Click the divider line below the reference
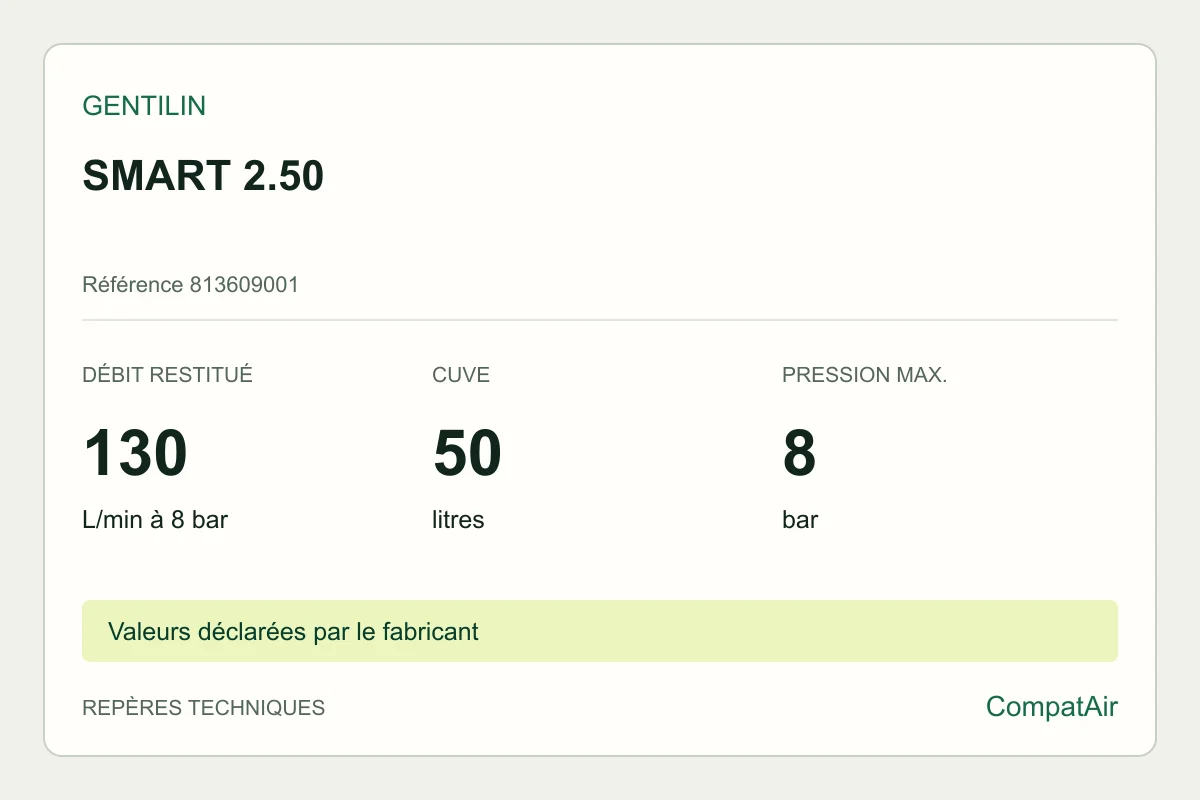Screen dimensions: 1200x800 coord(600,320)
